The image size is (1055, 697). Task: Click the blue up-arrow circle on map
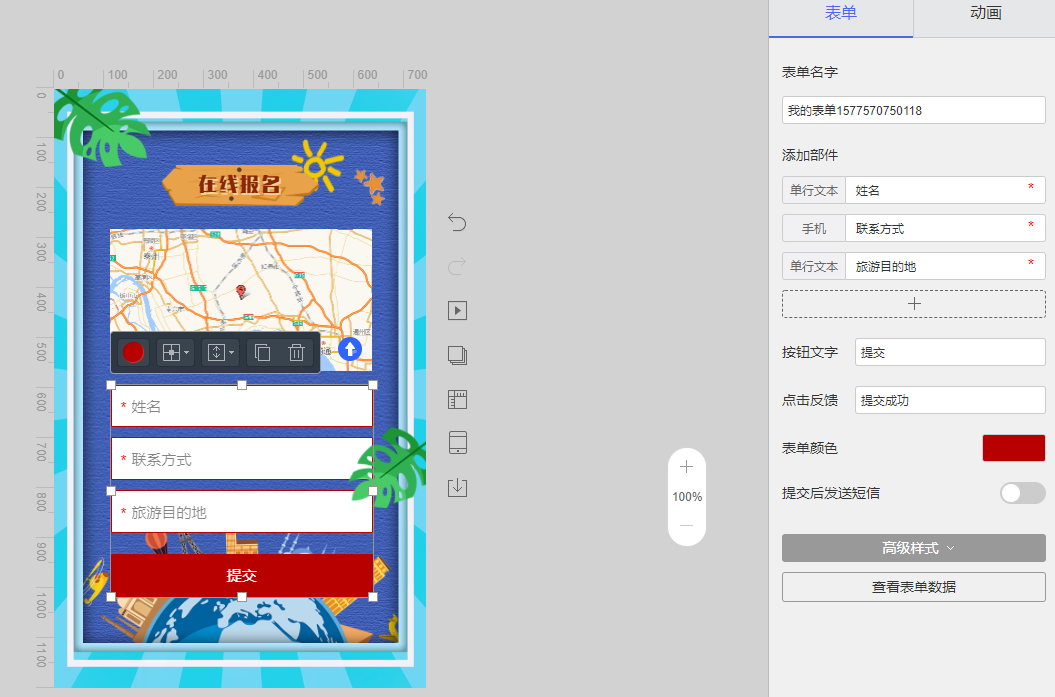(350, 349)
